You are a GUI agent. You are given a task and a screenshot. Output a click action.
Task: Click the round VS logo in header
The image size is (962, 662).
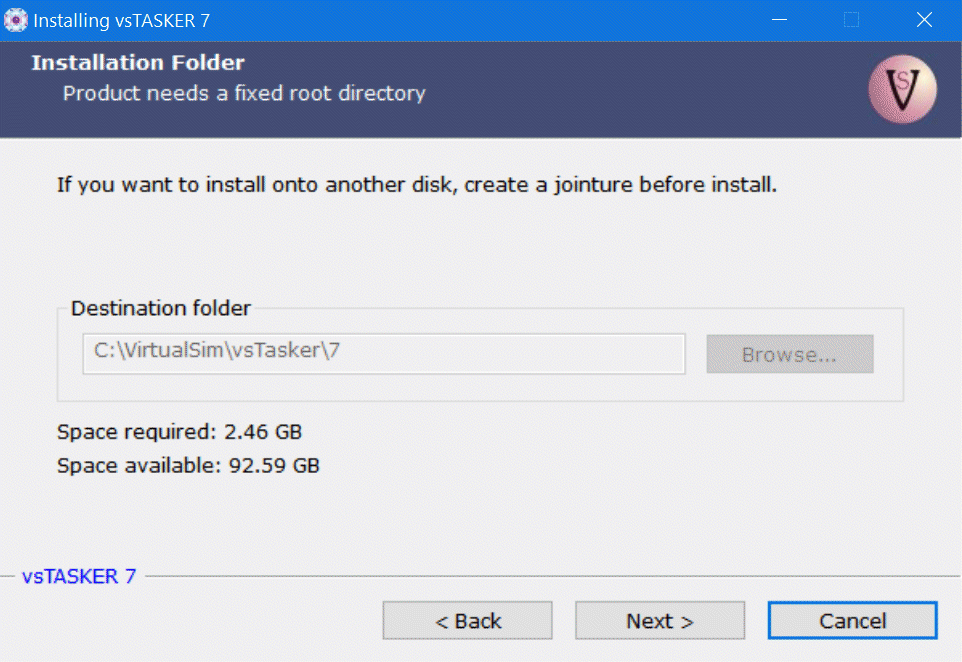(902, 90)
